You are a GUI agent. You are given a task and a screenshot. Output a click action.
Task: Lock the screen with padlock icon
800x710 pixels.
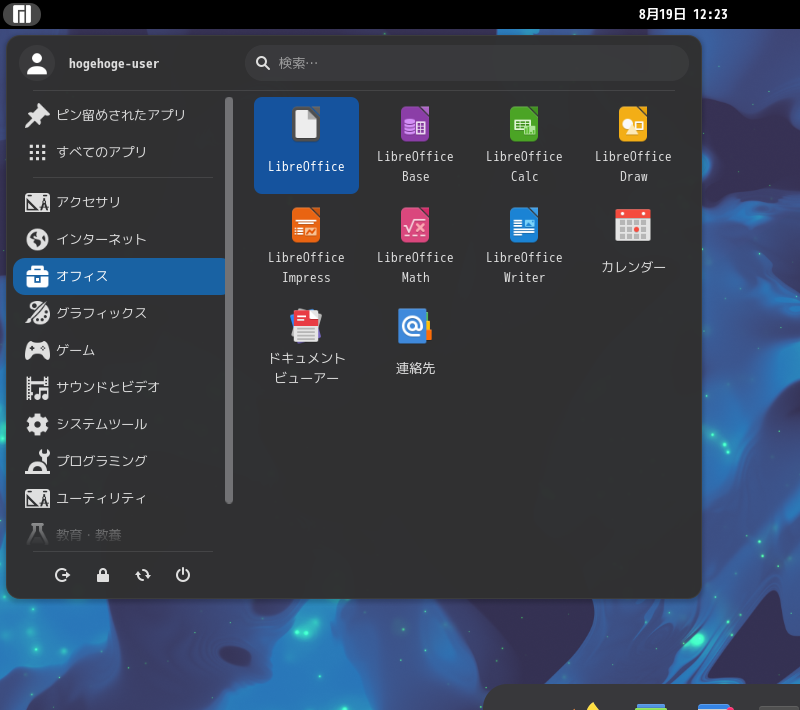(x=103, y=575)
